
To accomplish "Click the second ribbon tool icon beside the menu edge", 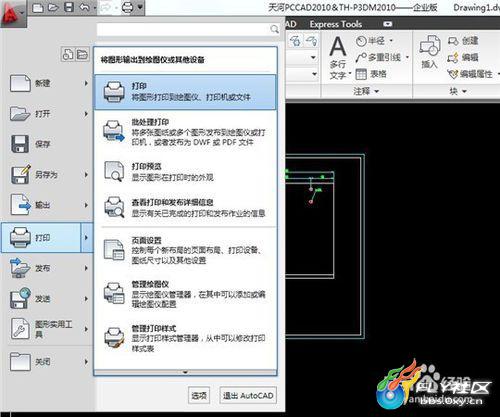I will 311,41.
